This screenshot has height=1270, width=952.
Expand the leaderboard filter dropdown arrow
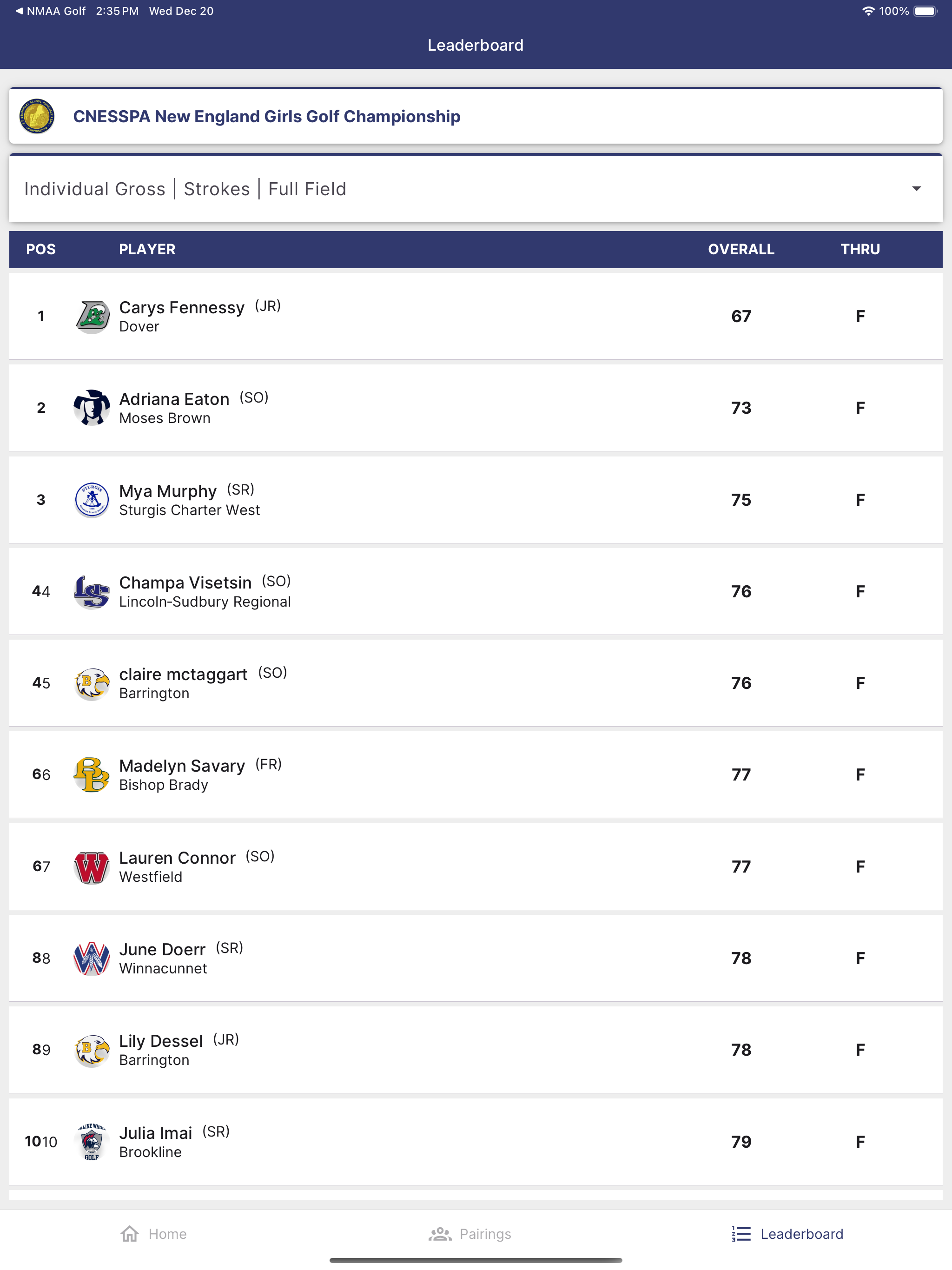pos(916,189)
